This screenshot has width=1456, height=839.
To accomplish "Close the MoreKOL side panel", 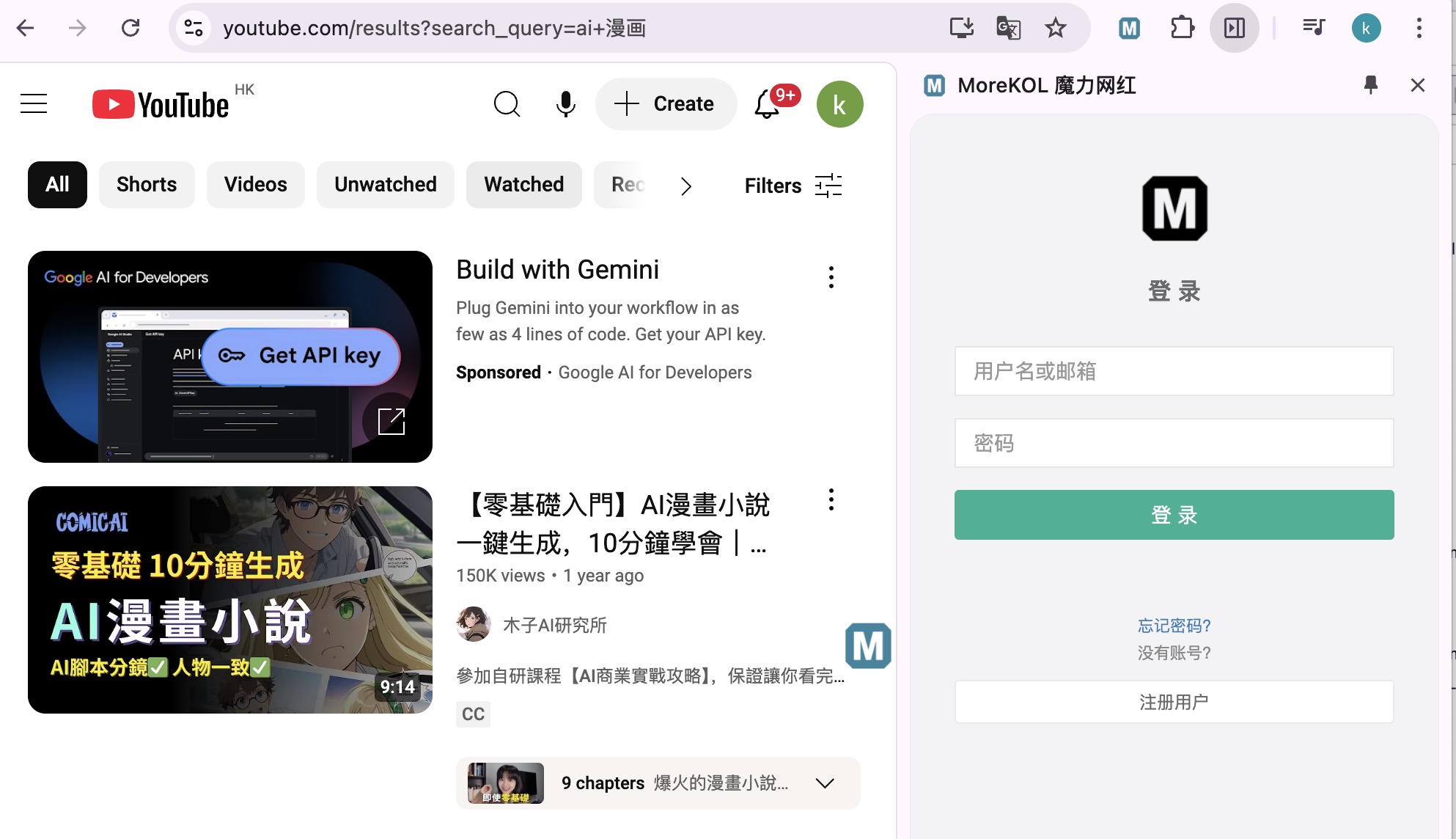I will pyautogui.click(x=1417, y=85).
